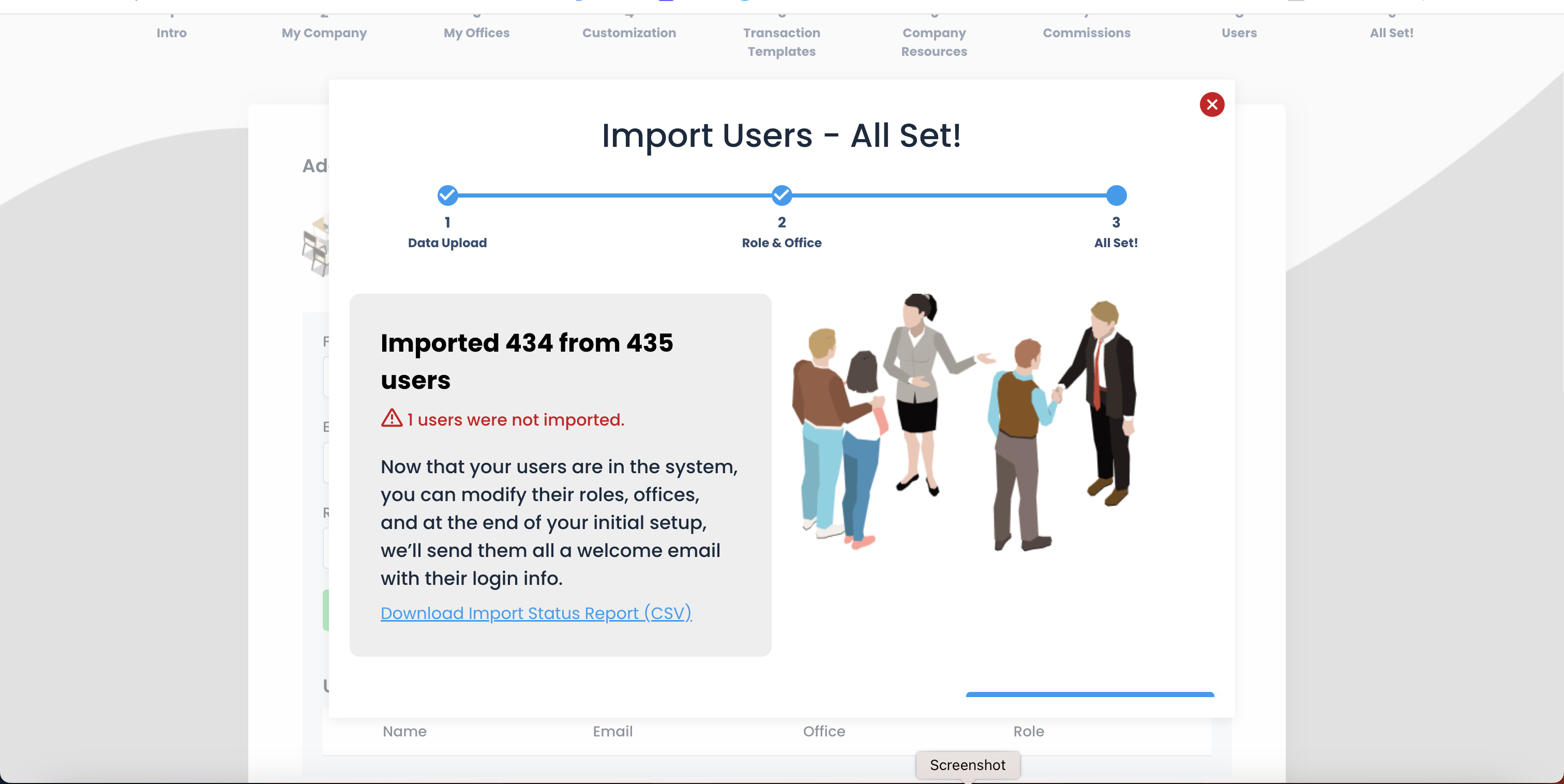The image size is (1564, 784).
Task: Jump to the final All Set! wizard step
Action: pyautogui.click(x=1392, y=33)
